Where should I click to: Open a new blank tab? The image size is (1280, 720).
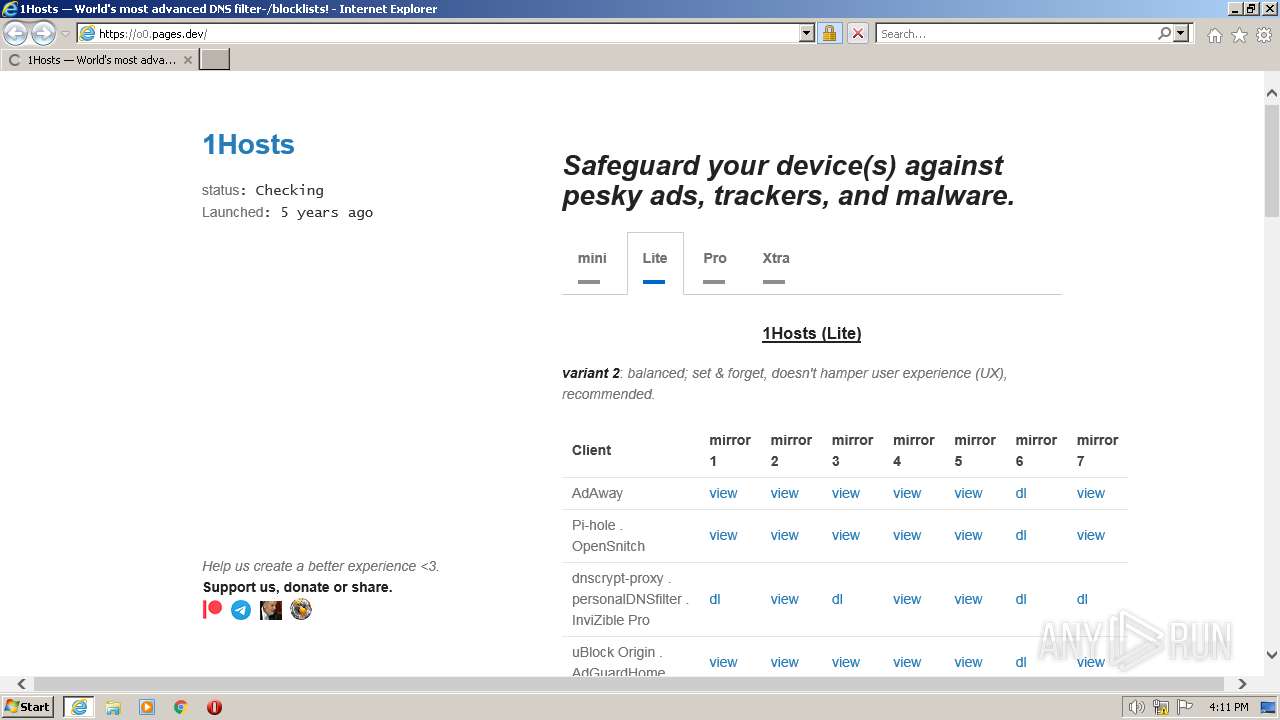click(x=215, y=60)
